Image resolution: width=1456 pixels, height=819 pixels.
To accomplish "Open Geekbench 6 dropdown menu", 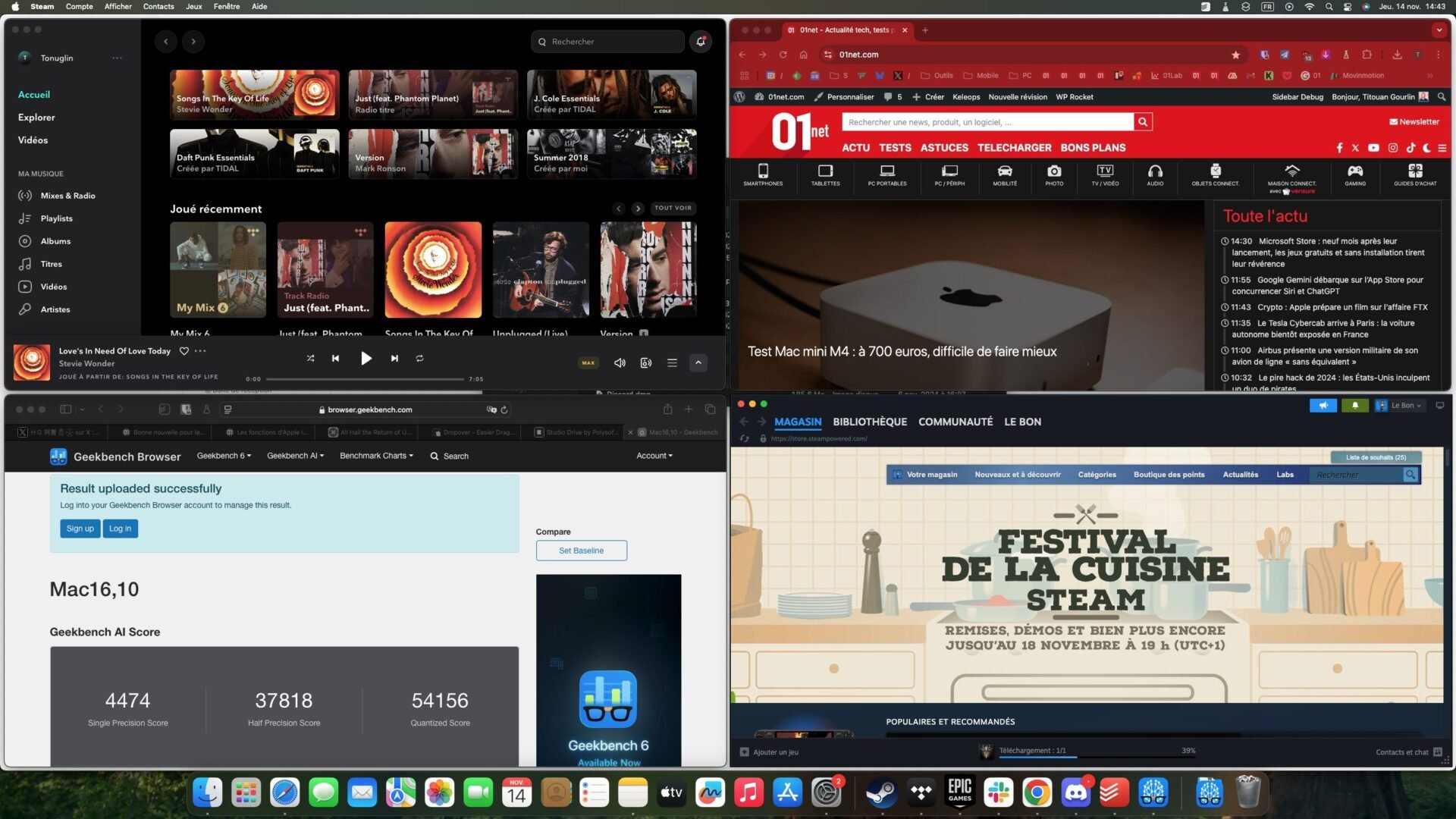I will click(224, 456).
